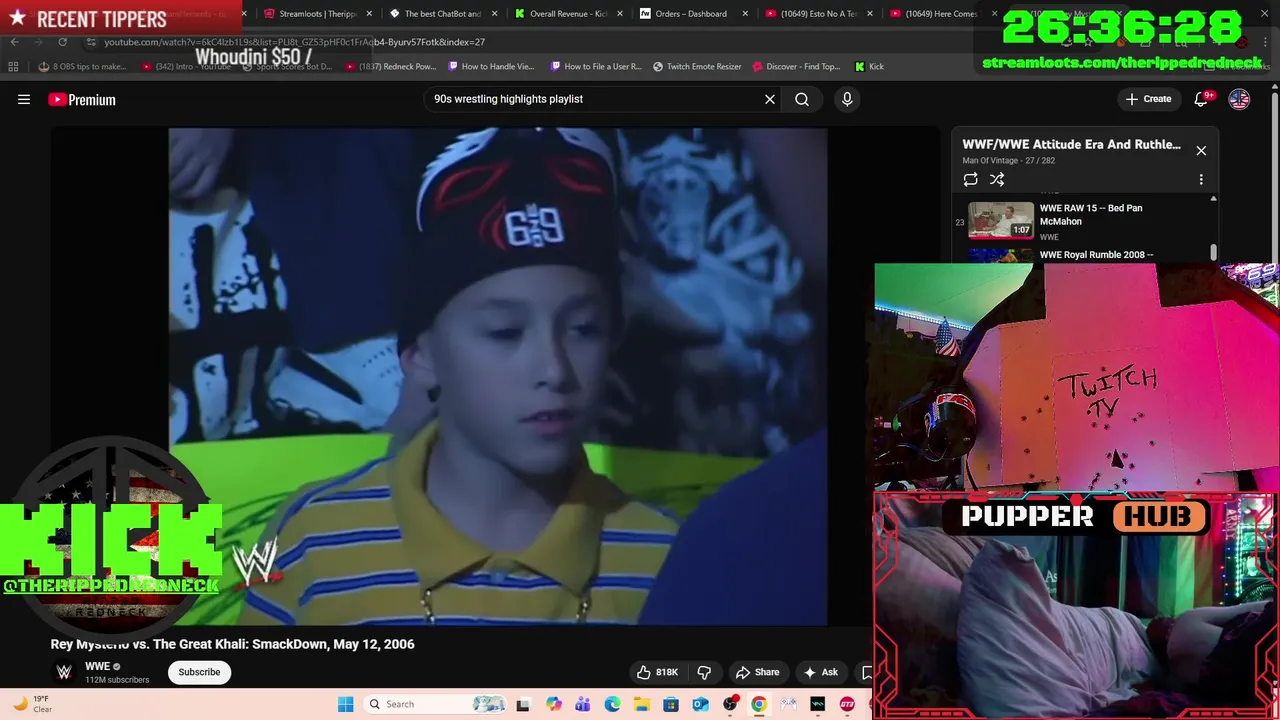Run search with the magnifier button
Viewport: 1280px width, 720px height.
802,99
